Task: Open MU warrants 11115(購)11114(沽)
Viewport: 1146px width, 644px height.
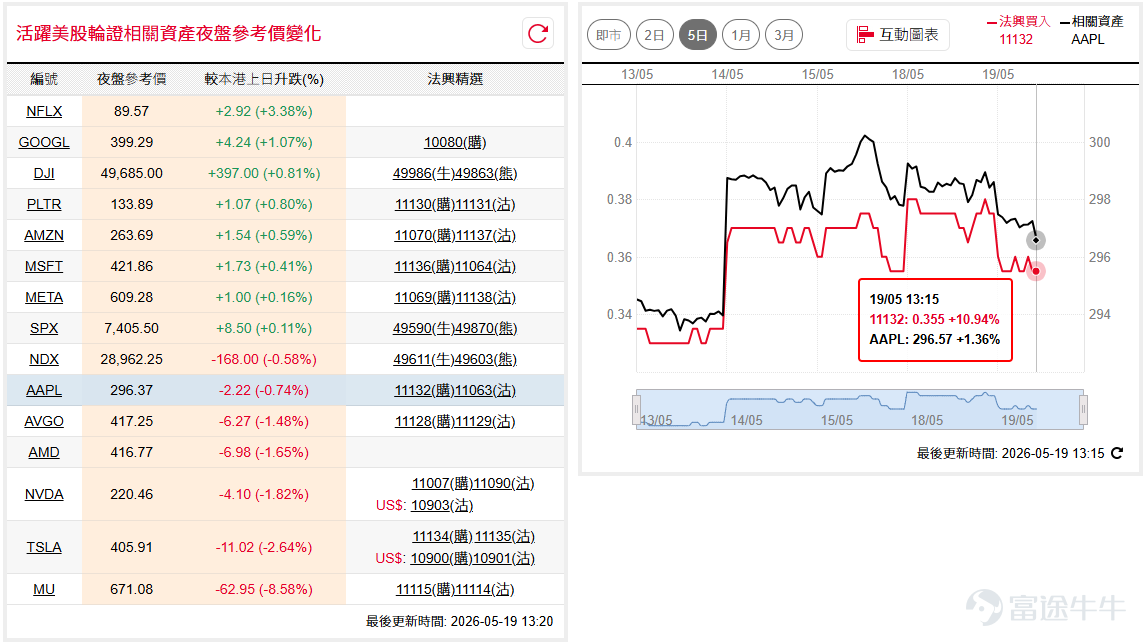Action: pos(455,590)
